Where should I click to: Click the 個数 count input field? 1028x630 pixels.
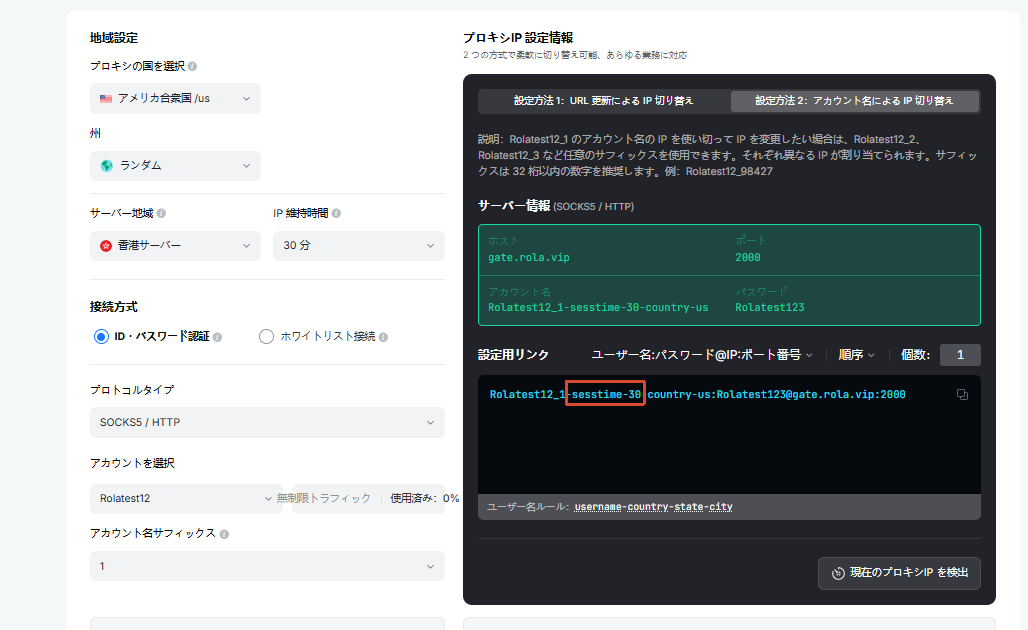[960, 355]
